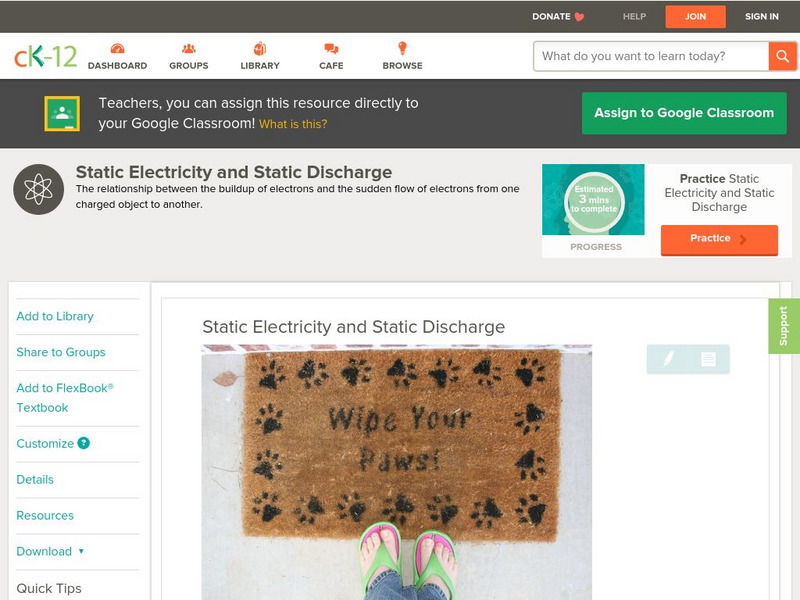The width and height of the screenshot is (800, 600).
Task: Click the "What is this?" link
Action: [293, 124]
